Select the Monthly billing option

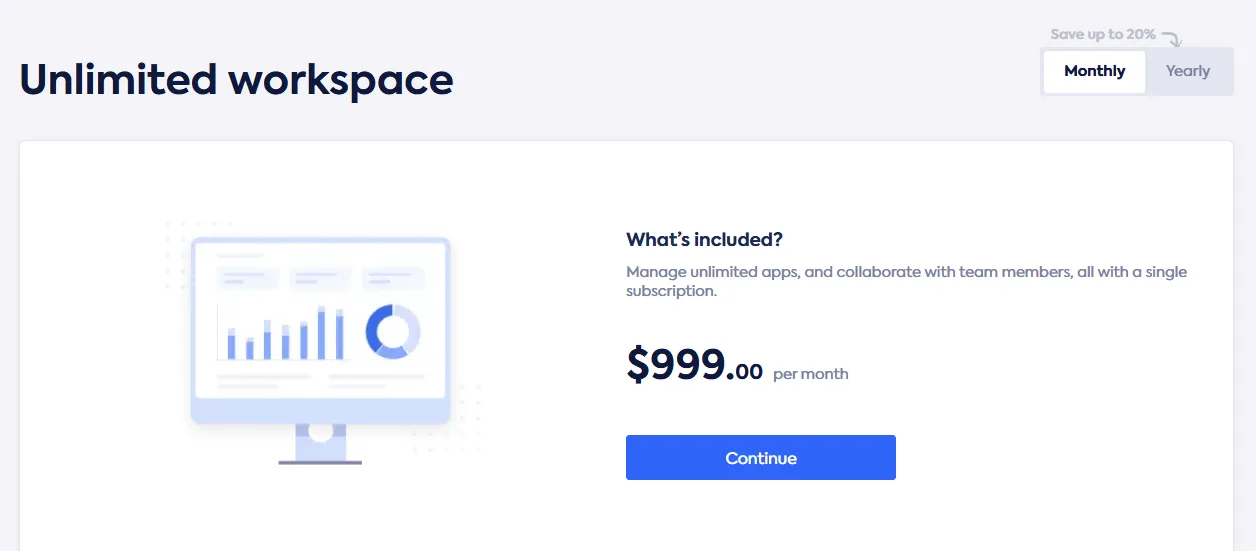[1094, 71]
